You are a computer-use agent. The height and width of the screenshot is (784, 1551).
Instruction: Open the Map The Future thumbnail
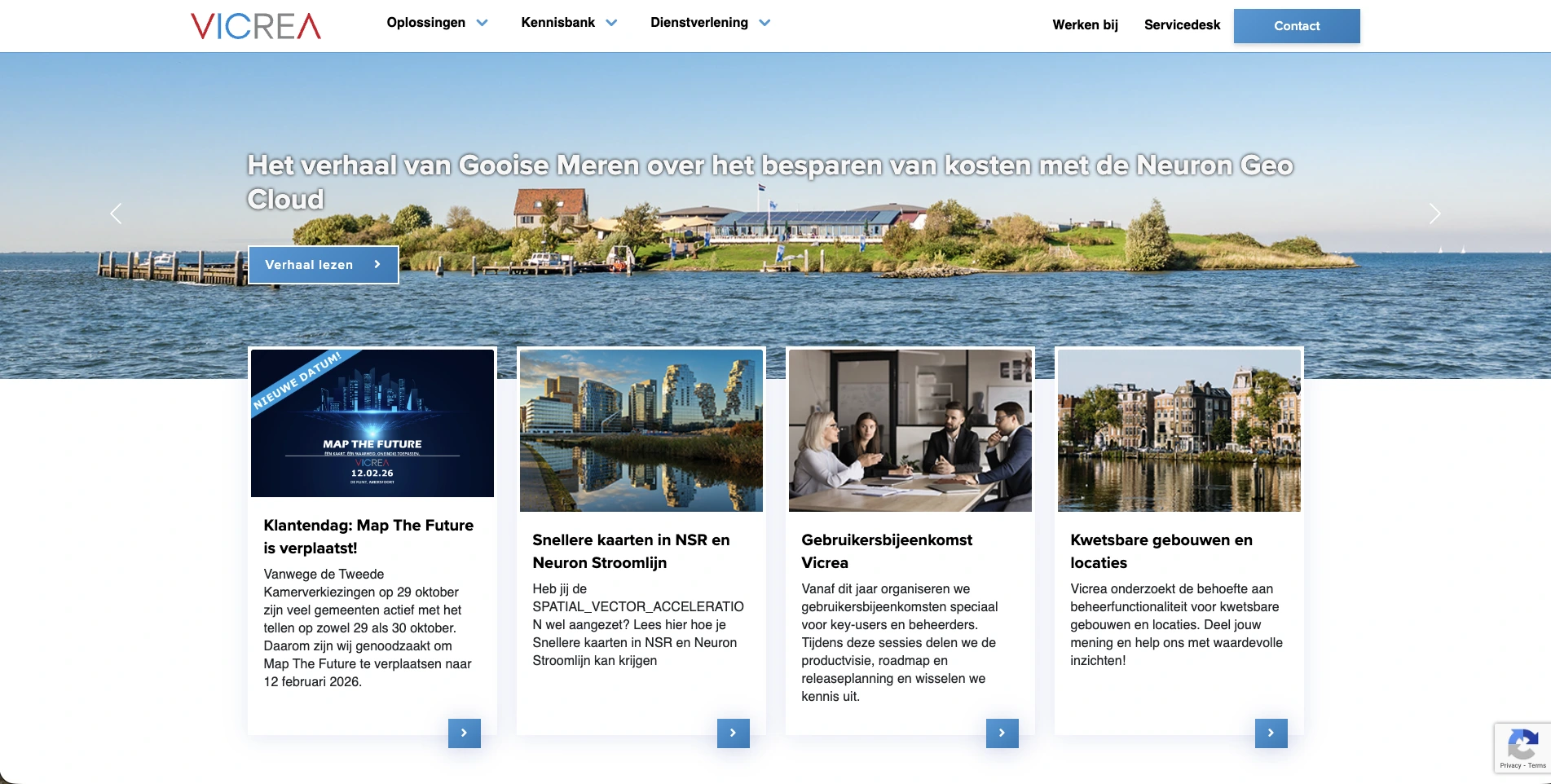coord(372,423)
